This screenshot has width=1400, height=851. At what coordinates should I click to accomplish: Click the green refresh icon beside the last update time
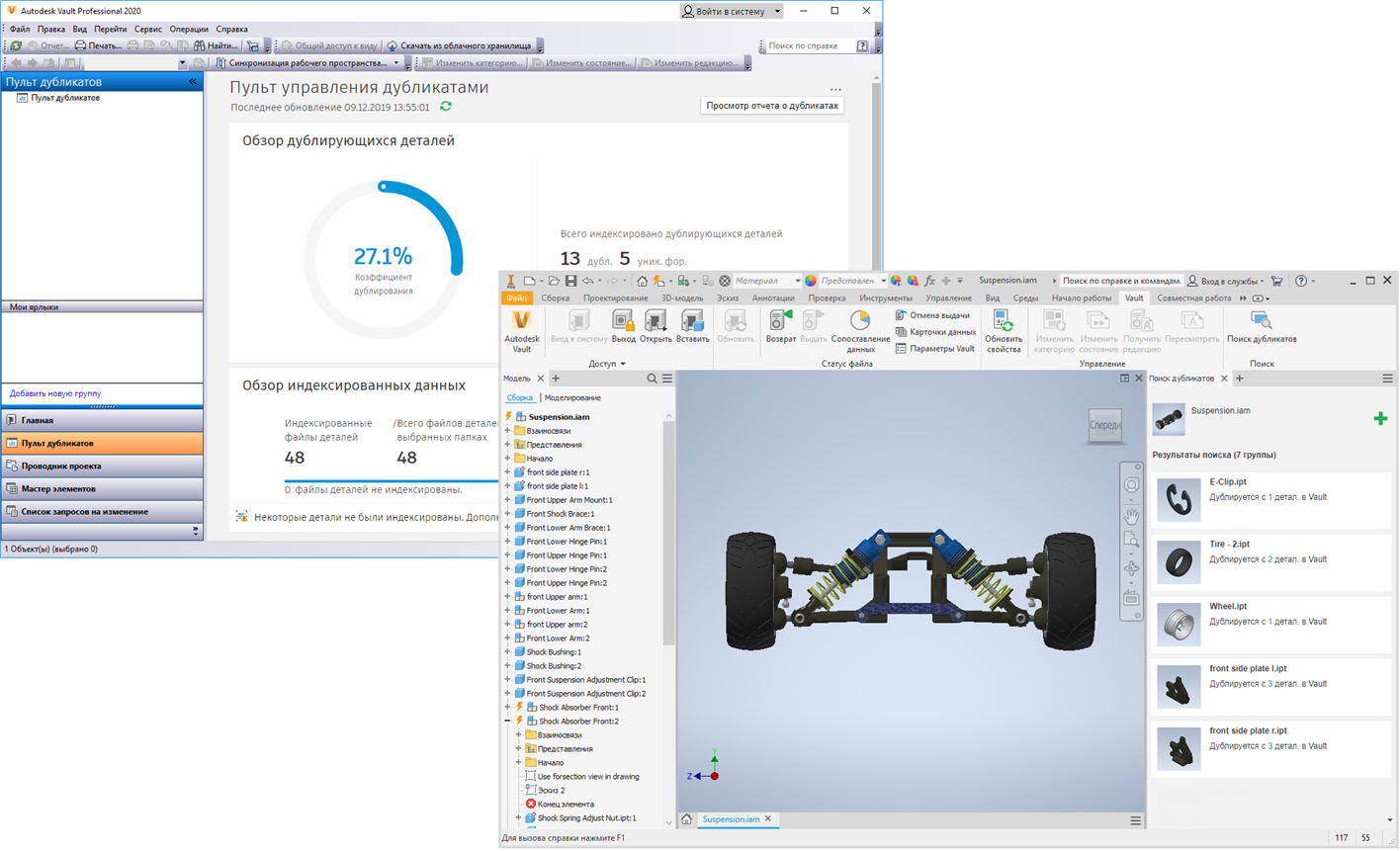(x=446, y=107)
